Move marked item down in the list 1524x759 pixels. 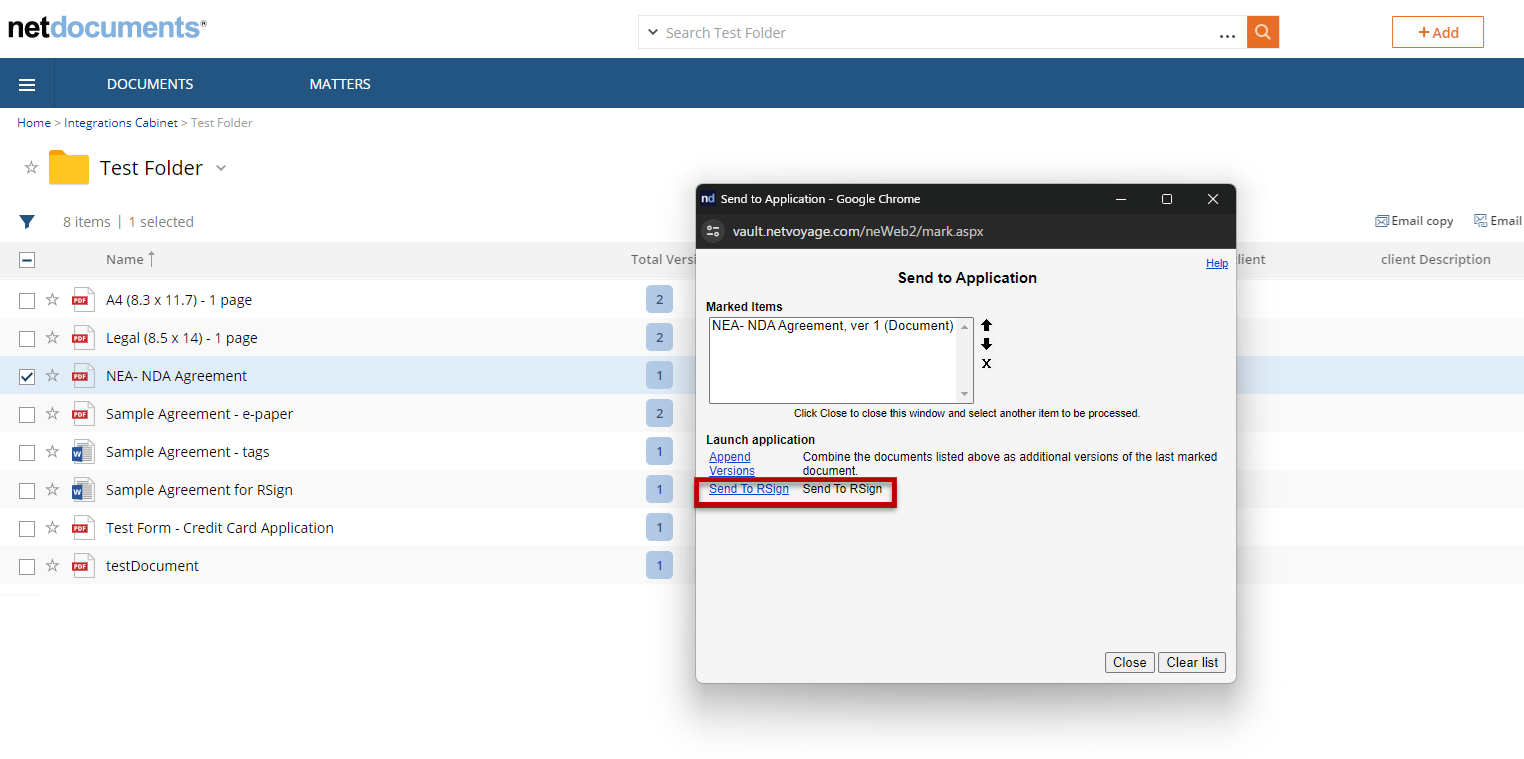click(x=986, y=344)
